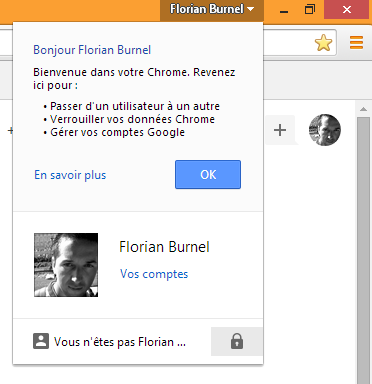
Task: Click the Florian Burnel name in account section
Action: (x=164, y=247)
